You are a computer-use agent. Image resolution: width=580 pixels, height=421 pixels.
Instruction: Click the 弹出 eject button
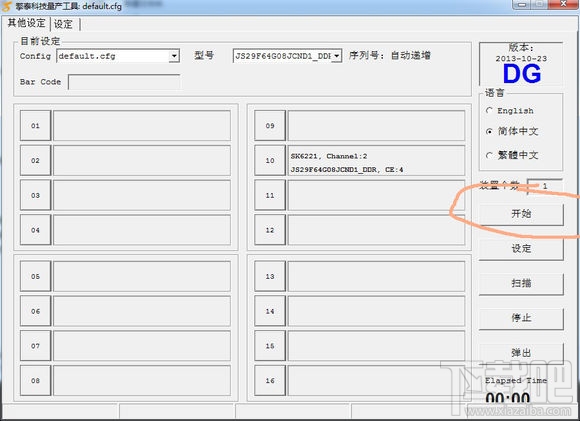point(521,353)
